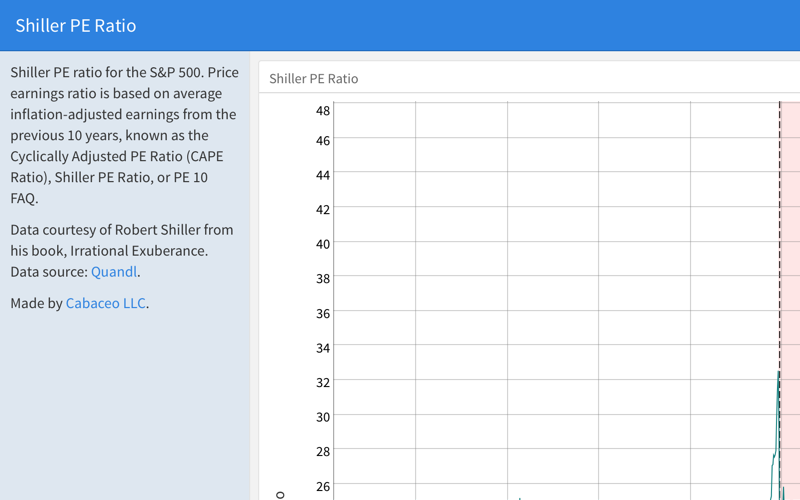The width and height of the screenshot is (800, 500).
Task: Click the 'Irrational Exuberance' book title text
Action: tap(138, 251)
